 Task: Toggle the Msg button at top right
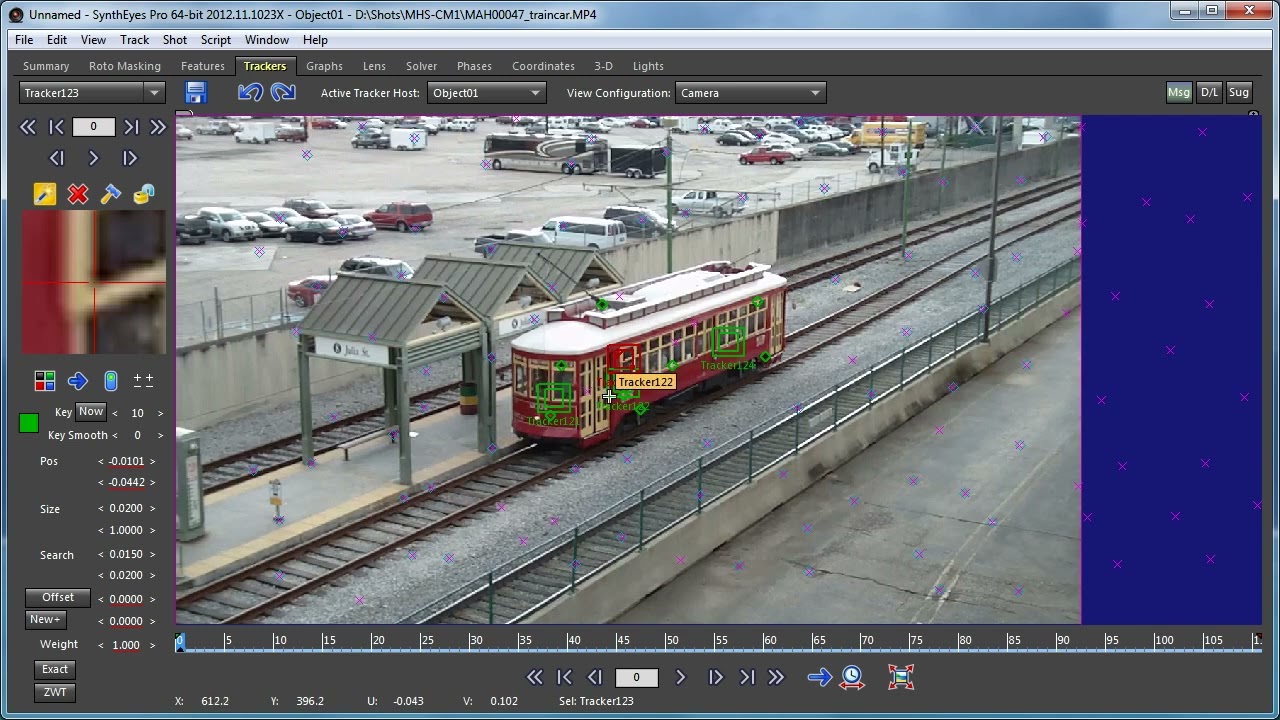tap(1179, 92)
